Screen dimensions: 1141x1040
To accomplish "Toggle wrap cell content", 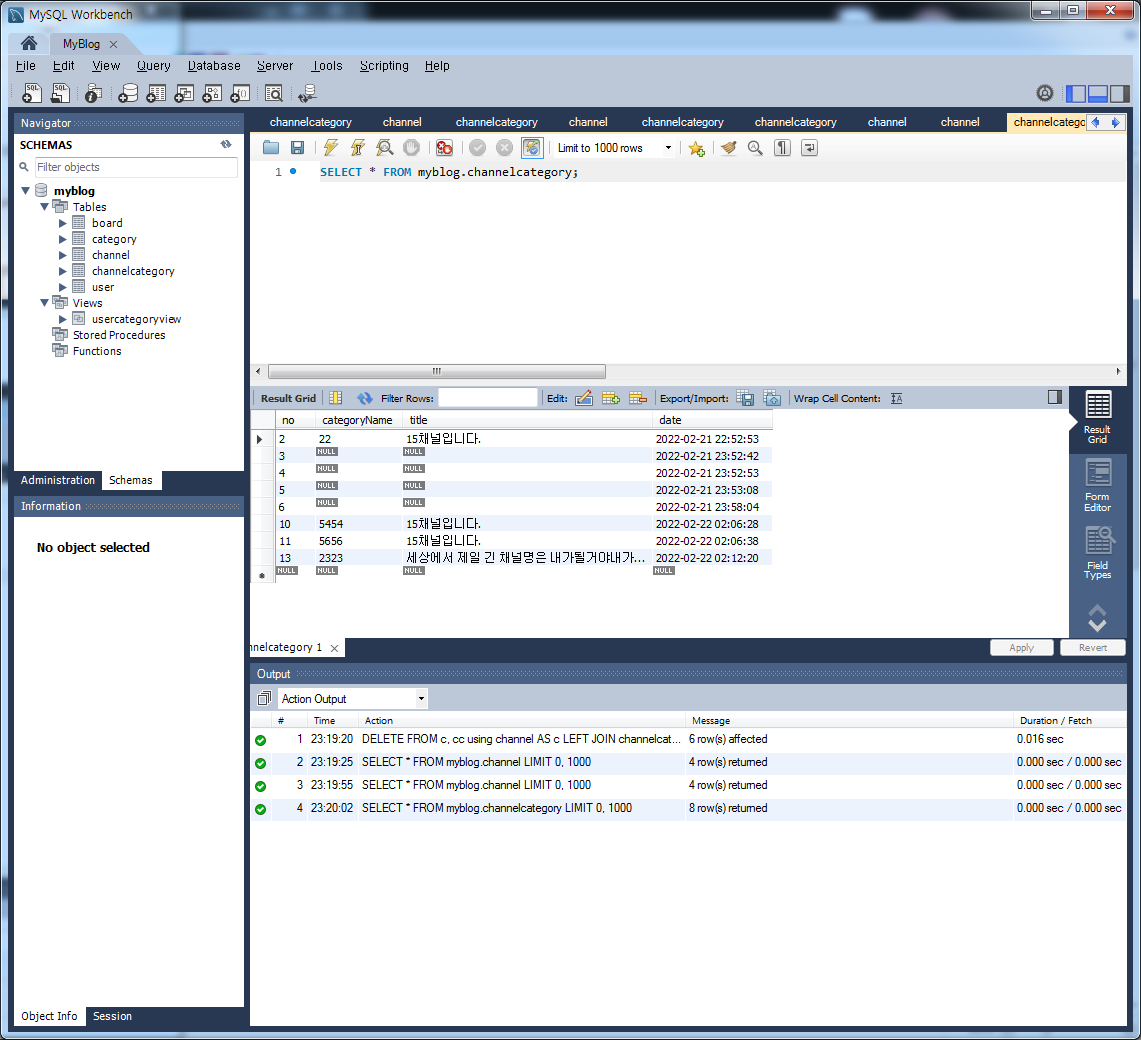I will click(896, 398).
